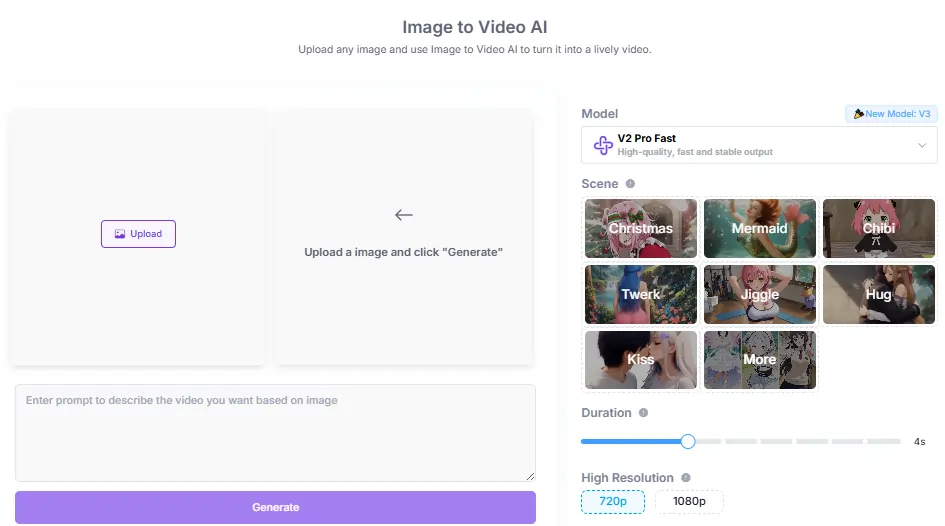This screenshot has height=526, width=945.
Task: Click the New Model: V3 badge
Action: (891, 114)
